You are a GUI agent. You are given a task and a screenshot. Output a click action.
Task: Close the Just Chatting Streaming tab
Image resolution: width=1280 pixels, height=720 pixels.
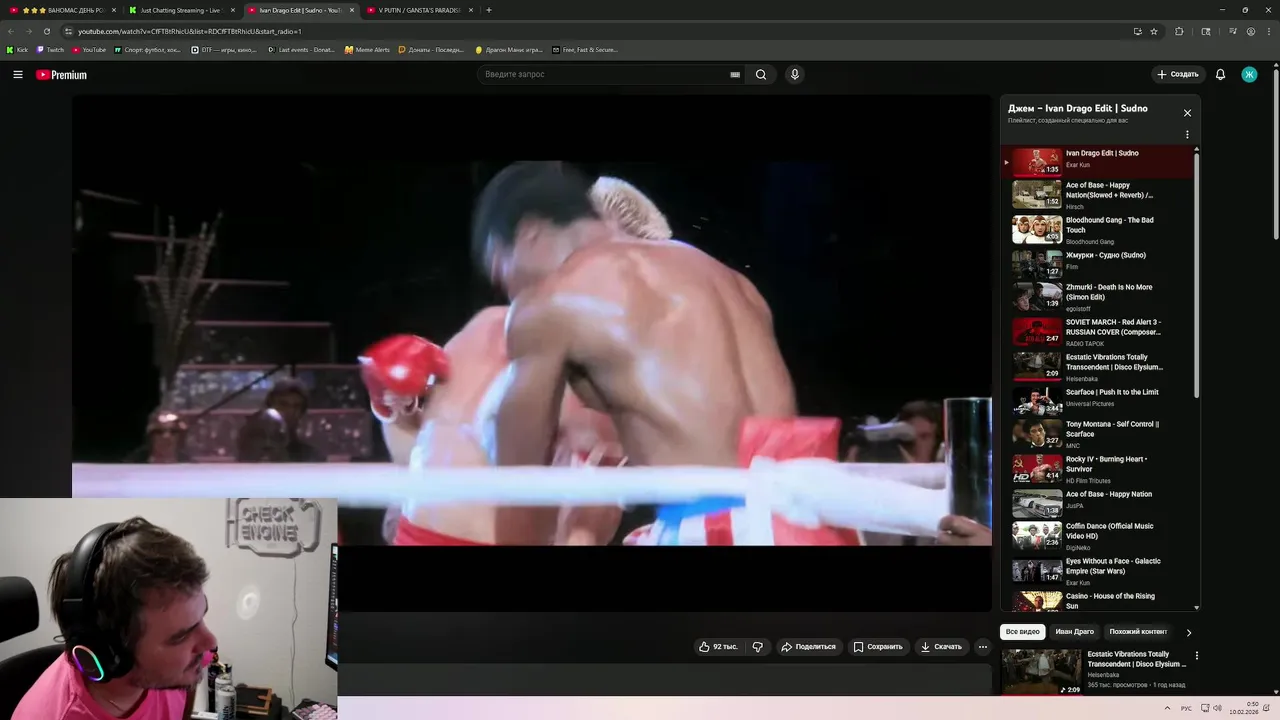pyautogui.click(x=233, y=10)
